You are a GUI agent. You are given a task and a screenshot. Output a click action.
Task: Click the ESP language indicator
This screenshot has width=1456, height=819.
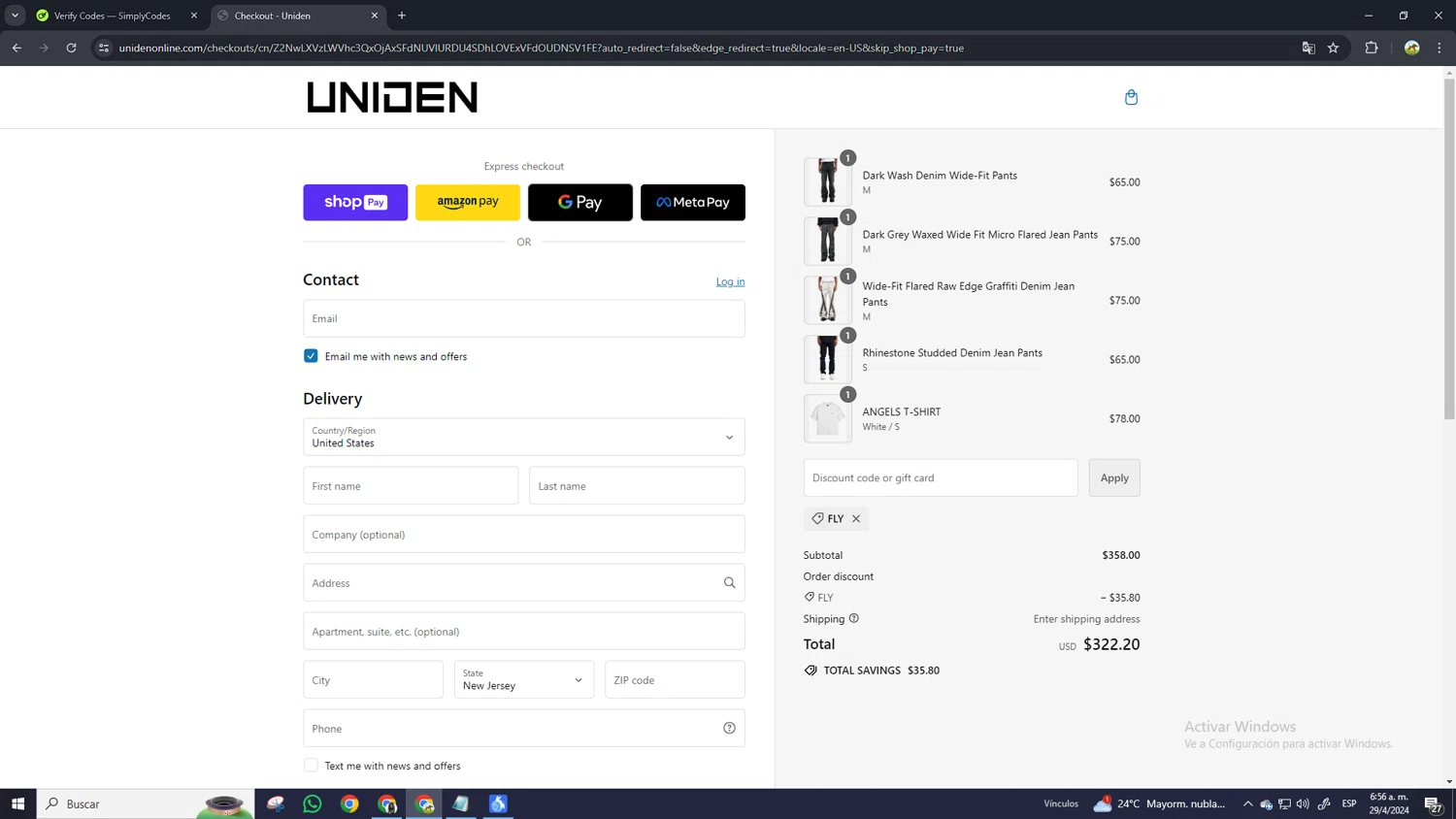coord(1349,803)
